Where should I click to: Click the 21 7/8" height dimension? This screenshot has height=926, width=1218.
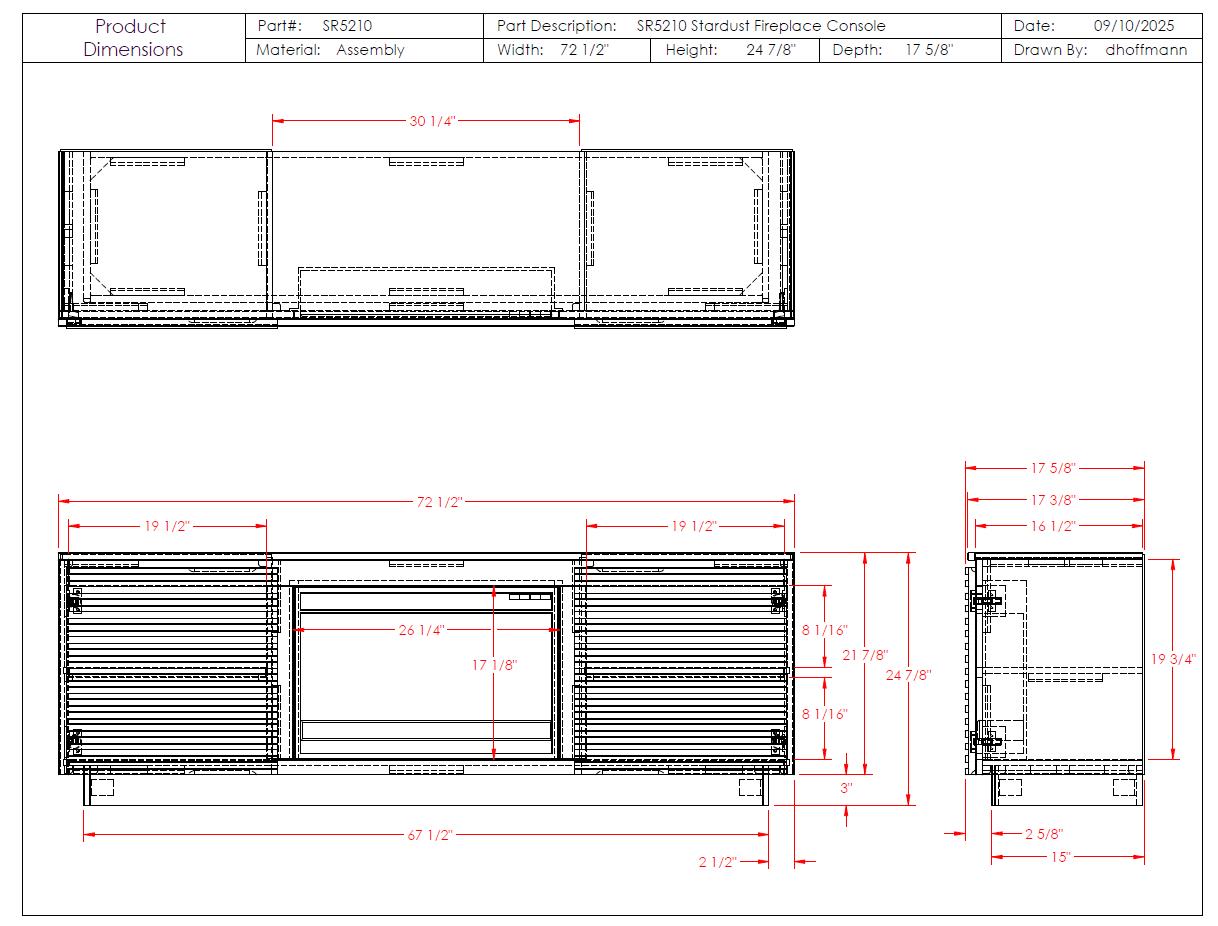tap(865, 655)
